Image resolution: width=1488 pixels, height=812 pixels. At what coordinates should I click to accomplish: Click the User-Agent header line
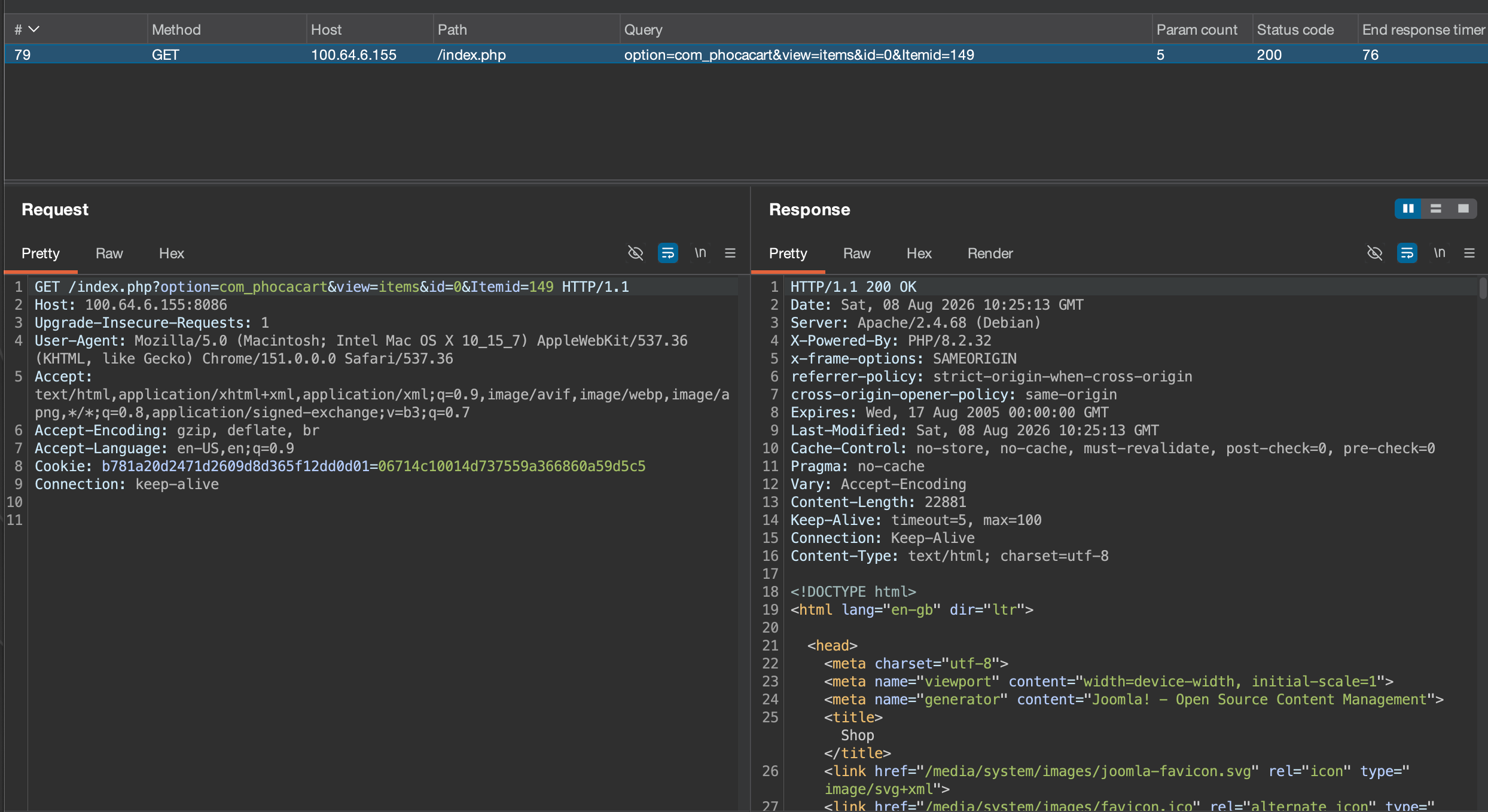click(361, 350)
